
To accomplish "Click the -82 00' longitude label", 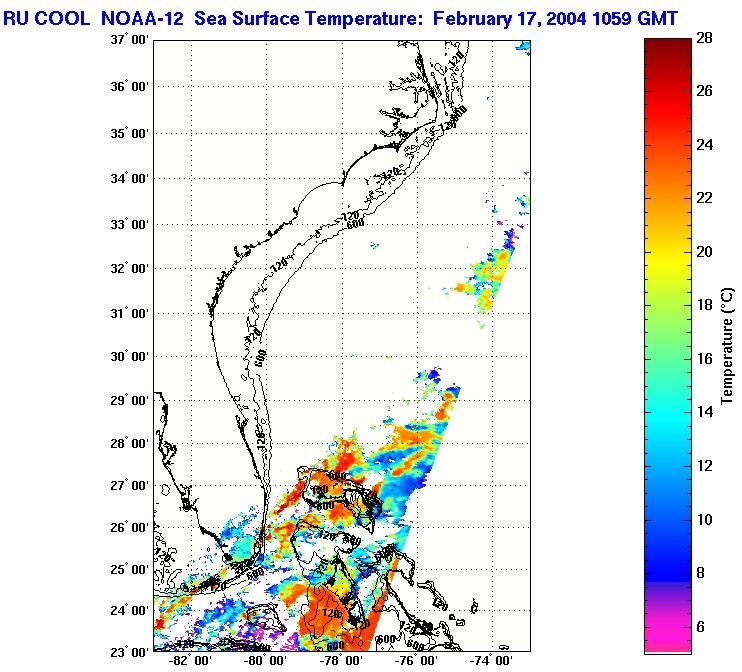I will 189,661.
